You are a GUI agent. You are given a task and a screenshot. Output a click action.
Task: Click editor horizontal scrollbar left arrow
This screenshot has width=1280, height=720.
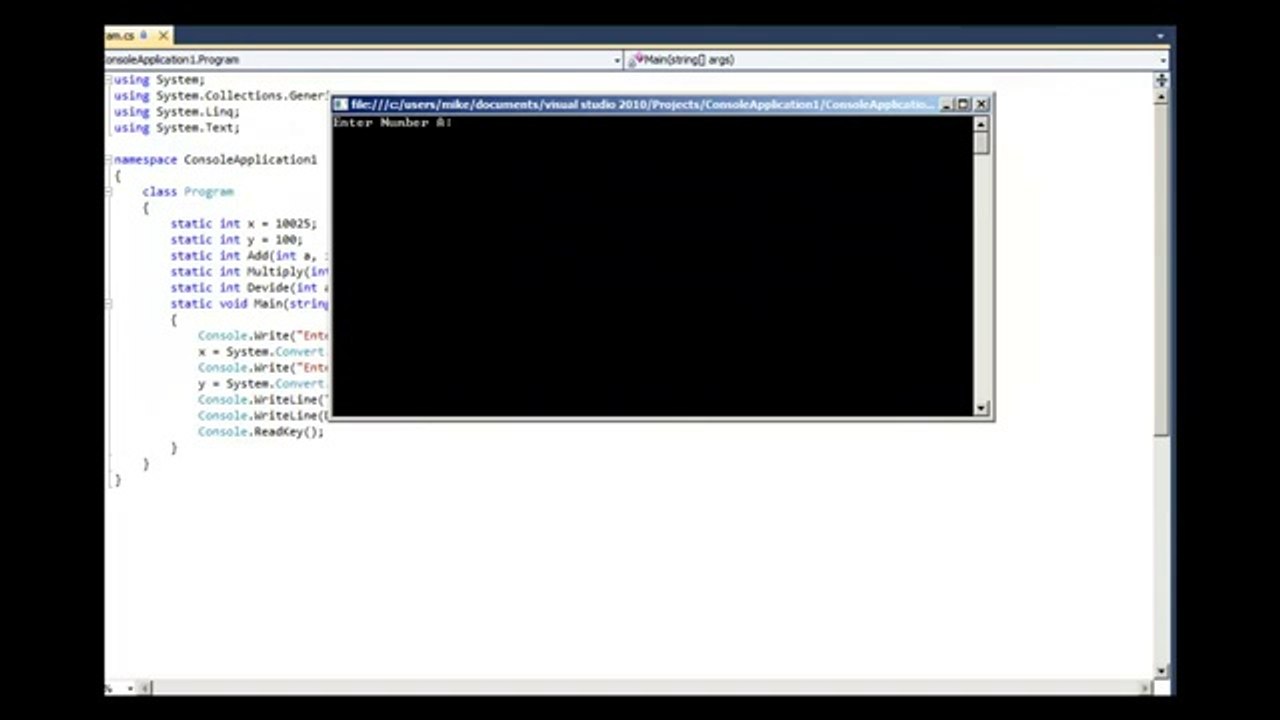tap(146, 688)
